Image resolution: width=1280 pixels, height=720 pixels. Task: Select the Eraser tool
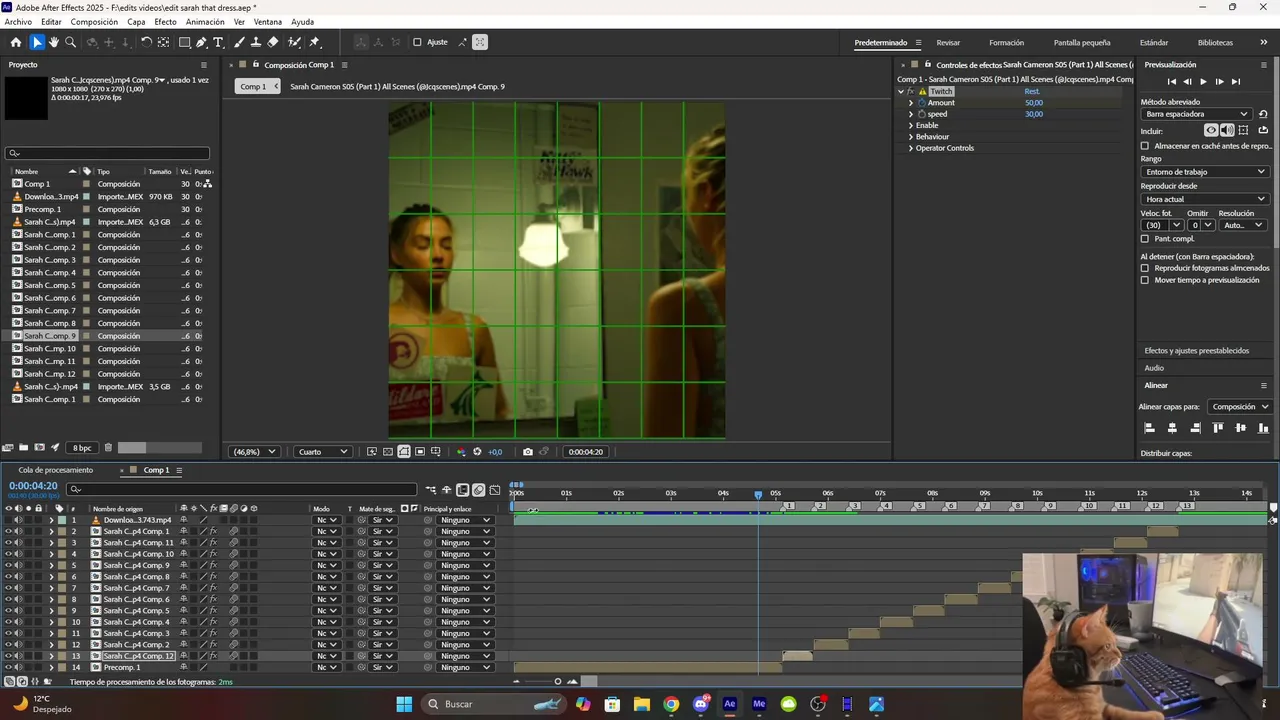(273, 42)
